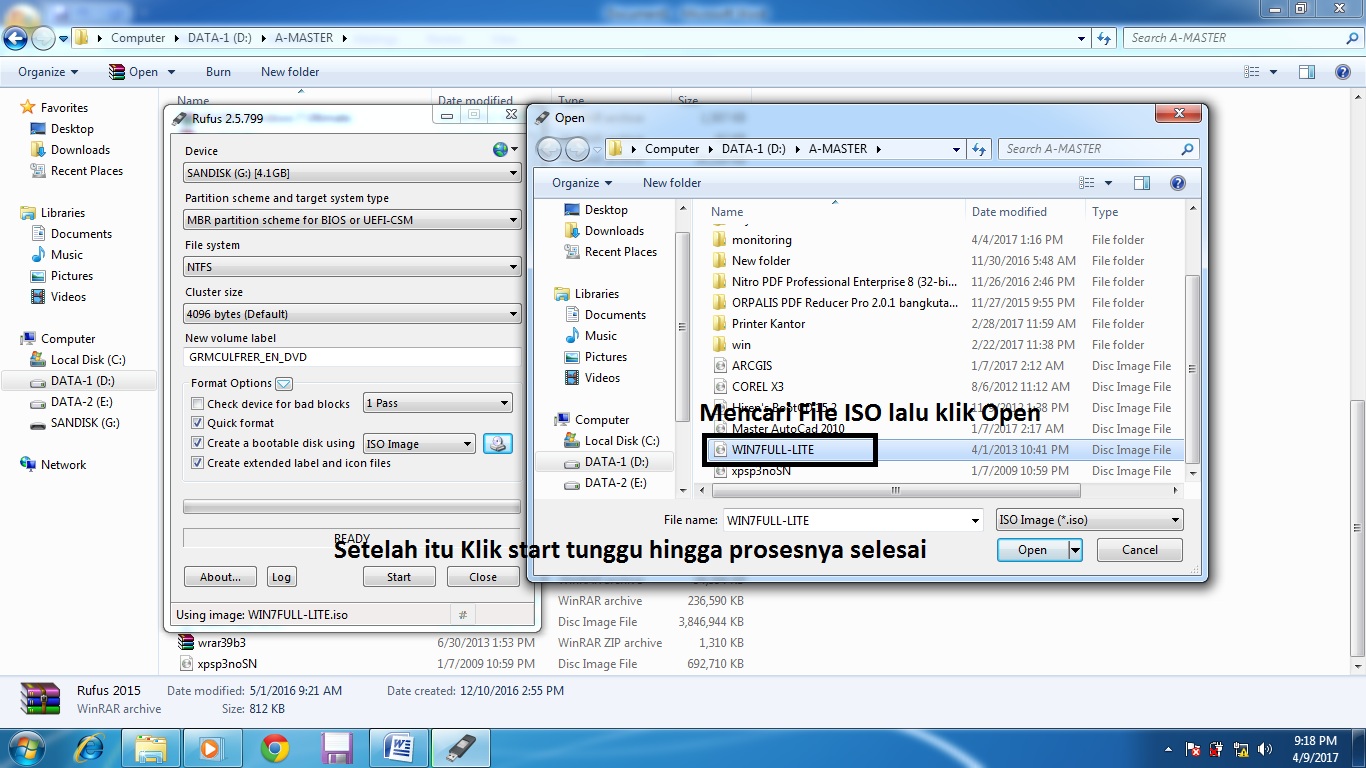Click the Forward arrow in the Open dialog

tap(577, 149)
